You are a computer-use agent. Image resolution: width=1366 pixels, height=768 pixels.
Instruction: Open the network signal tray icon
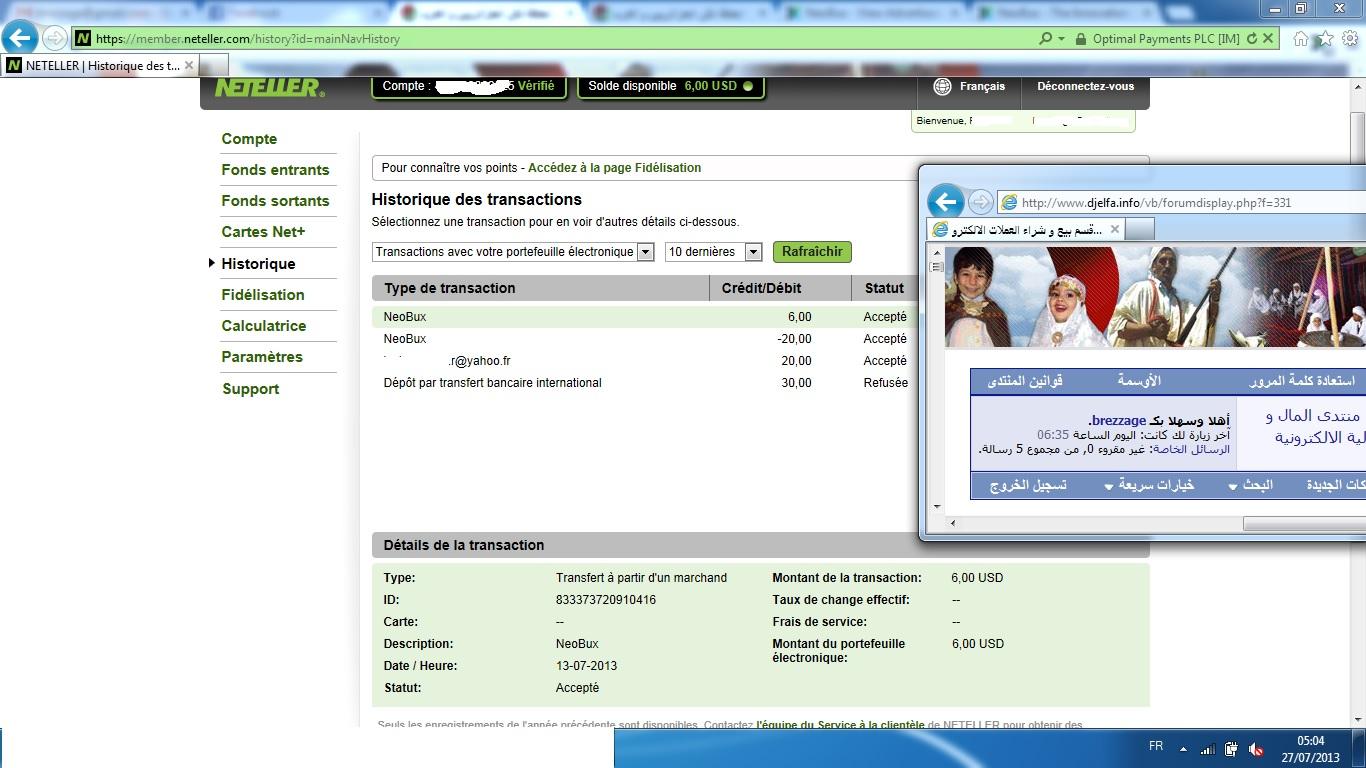point(1208,749)
